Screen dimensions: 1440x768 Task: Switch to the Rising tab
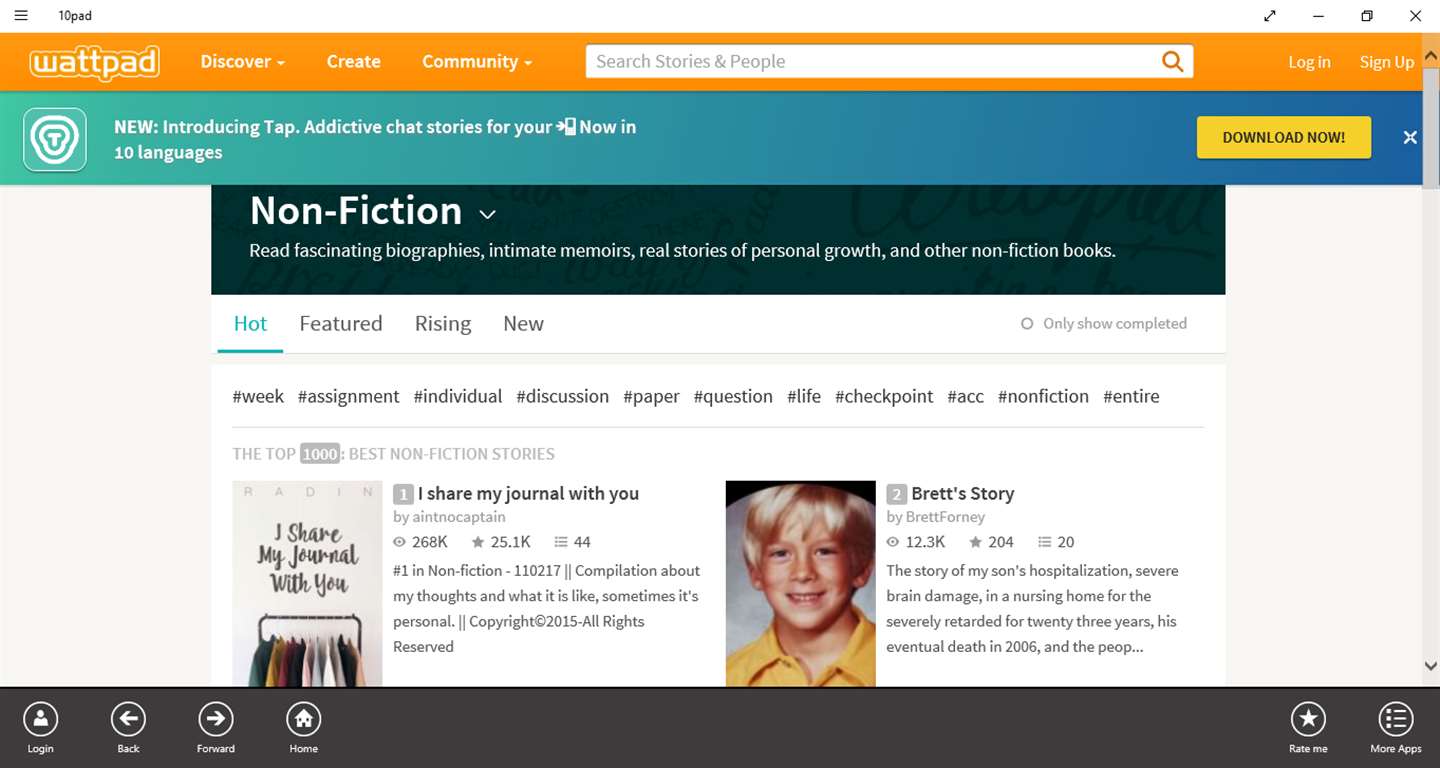(443, 324)
